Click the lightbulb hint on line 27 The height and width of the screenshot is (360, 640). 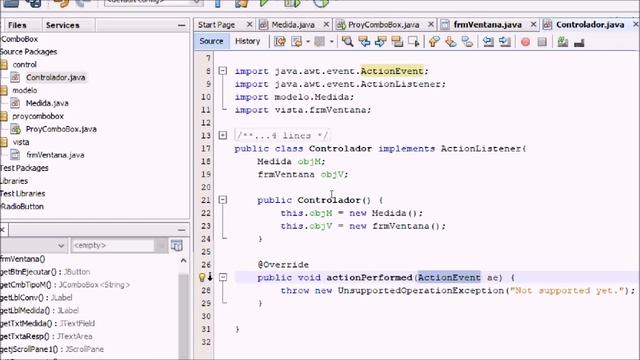(x=202, y=278)
